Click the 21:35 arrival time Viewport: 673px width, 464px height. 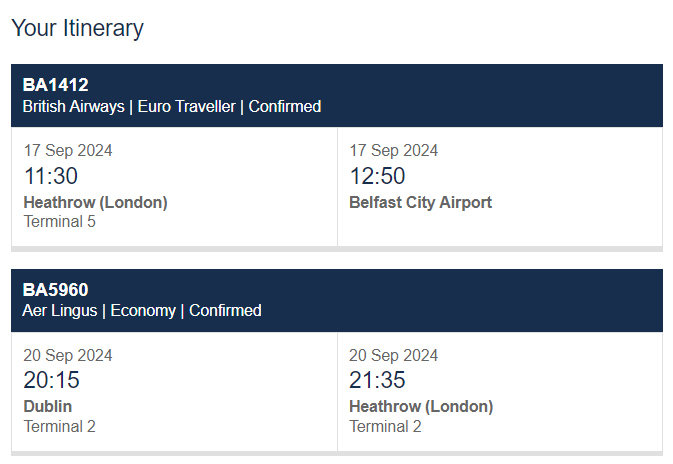[377, 381]
